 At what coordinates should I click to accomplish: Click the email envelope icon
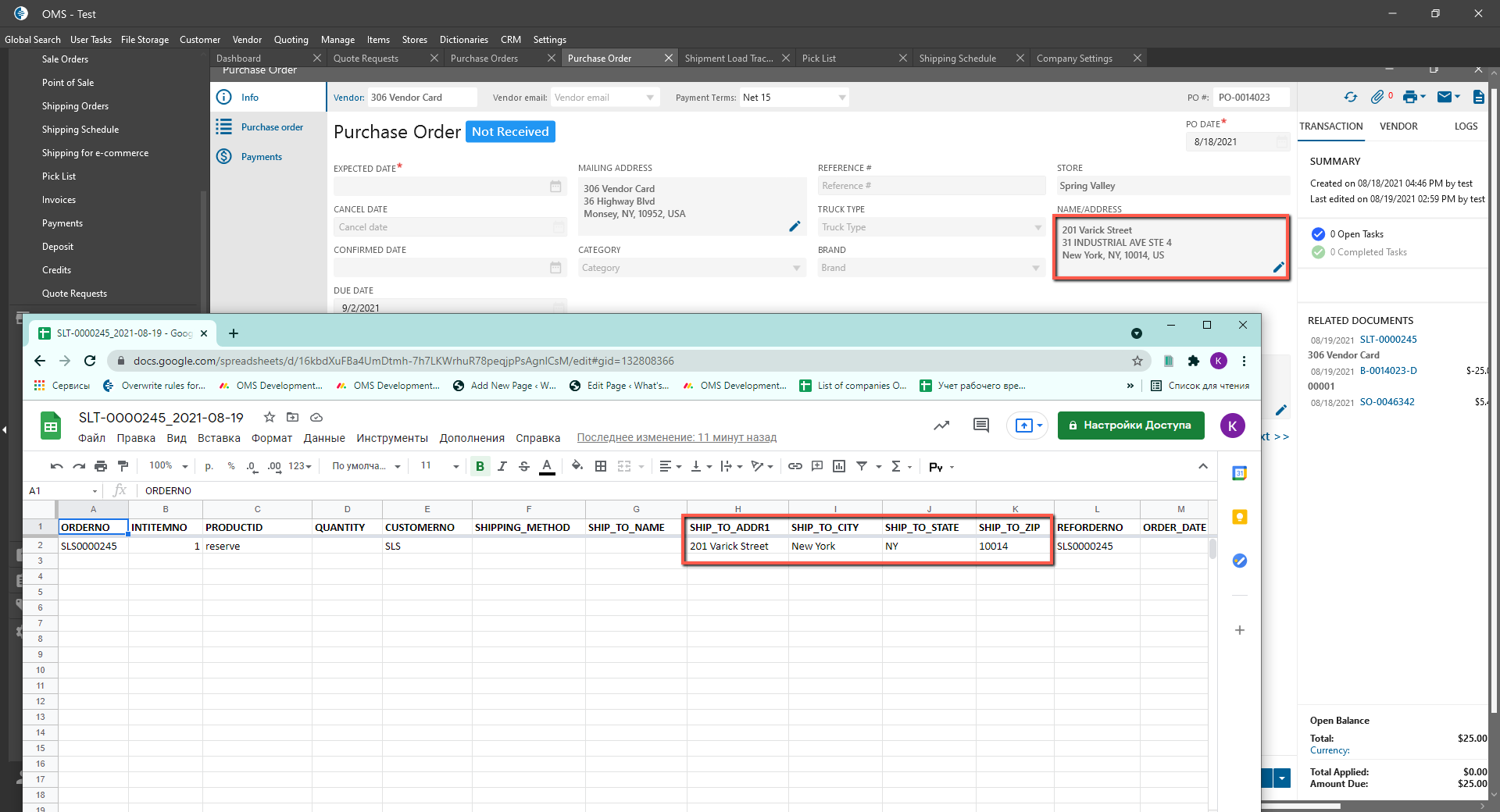(x=1444, y=97)
